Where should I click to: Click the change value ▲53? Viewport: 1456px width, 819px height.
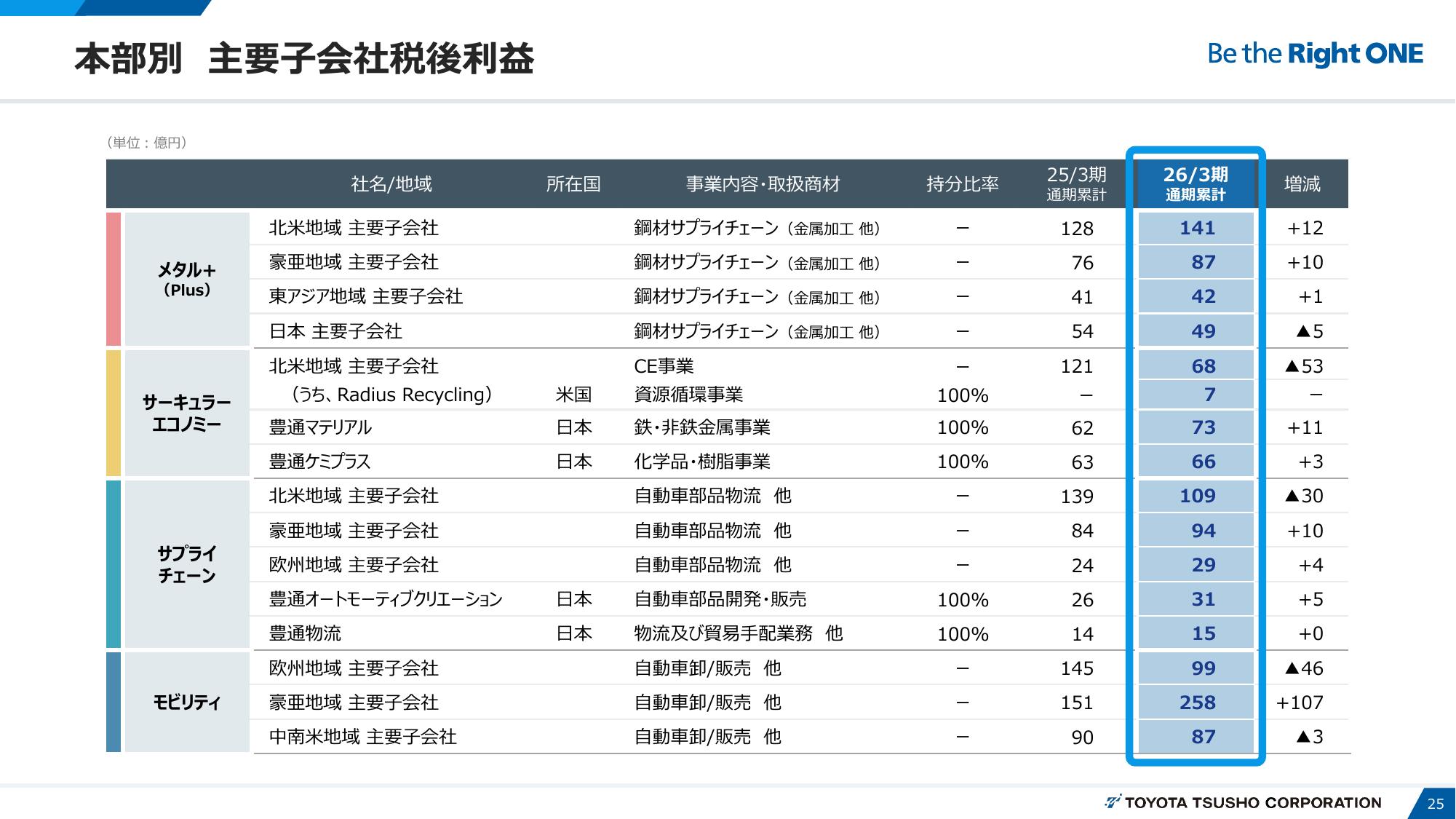click(1304, 366)
